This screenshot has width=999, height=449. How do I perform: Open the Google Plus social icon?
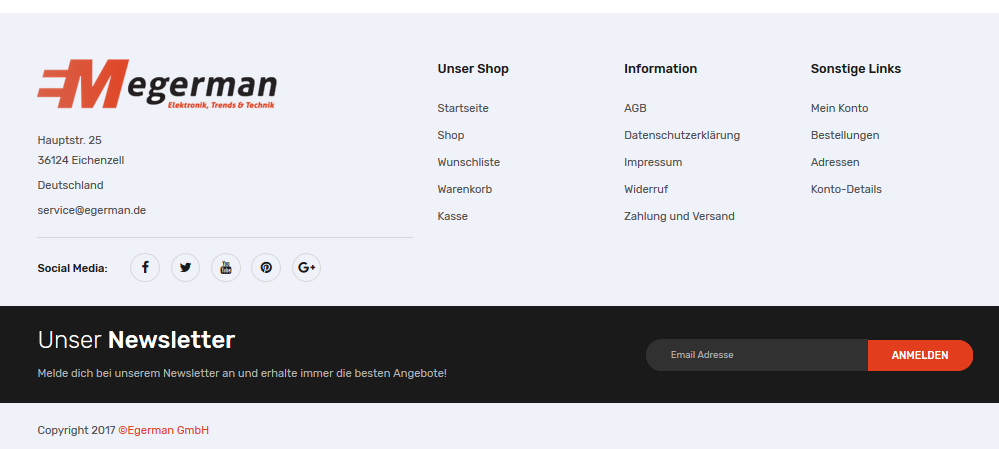[x=306, y=267]
